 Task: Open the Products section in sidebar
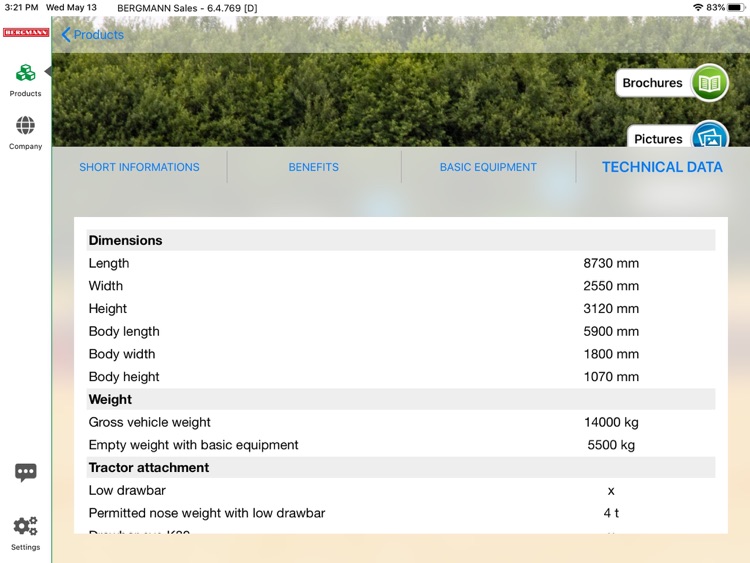(x=25, y=80)
